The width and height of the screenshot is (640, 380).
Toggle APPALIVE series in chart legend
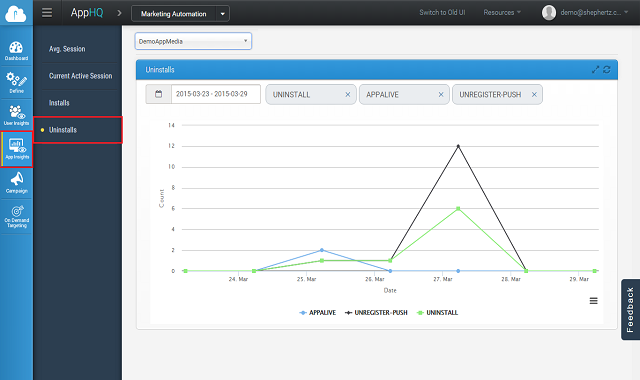point(318,313)
